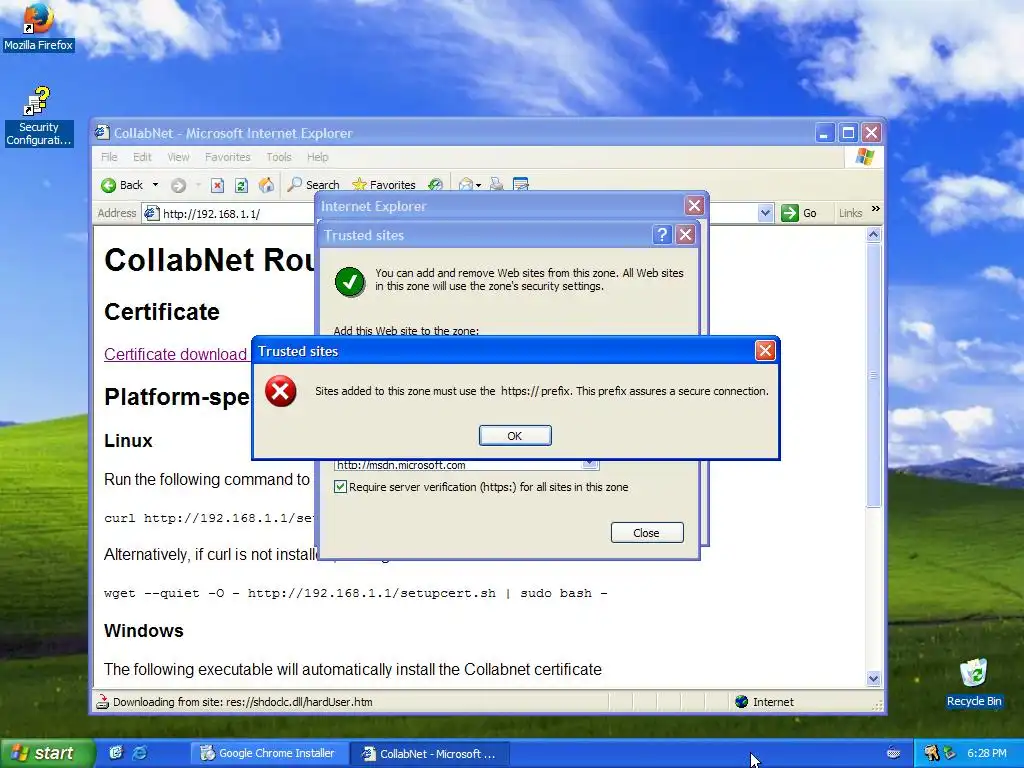Open the Favorites pane in IE toolbar
The image size is (1024, 768).
click(383, 185)
